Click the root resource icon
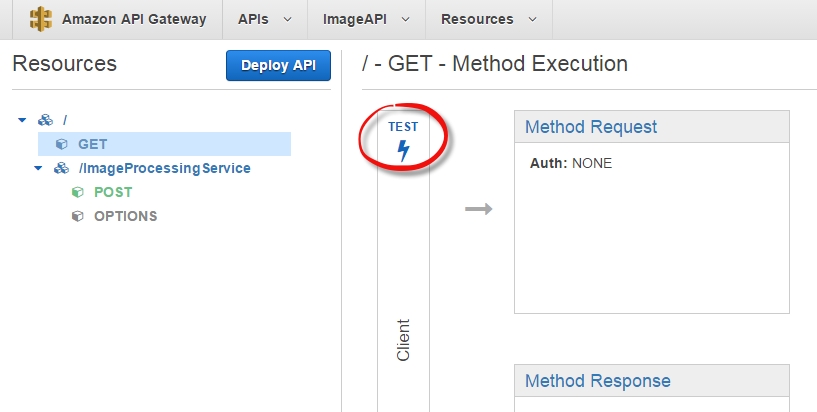Image resolution: width=817 pixels, height=412 pixels. pos(46,120)
